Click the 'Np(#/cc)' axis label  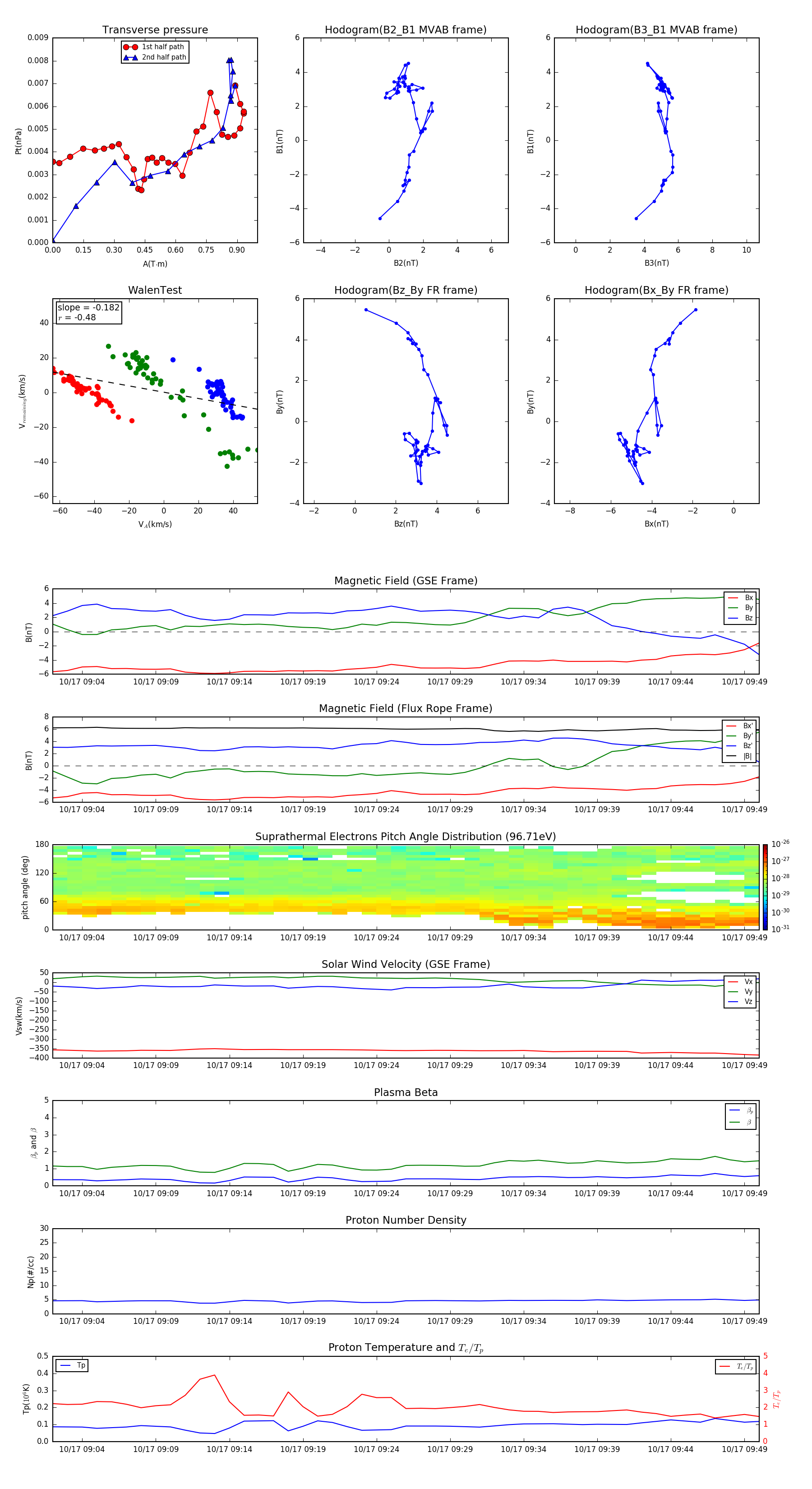31,1272
